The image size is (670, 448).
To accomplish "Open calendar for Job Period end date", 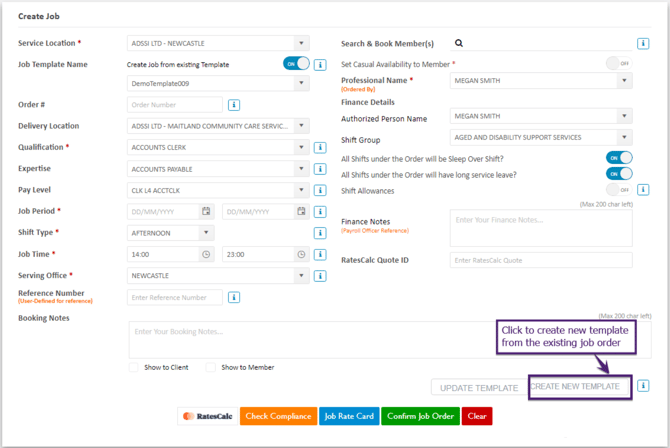I will [x=301, y=211].
